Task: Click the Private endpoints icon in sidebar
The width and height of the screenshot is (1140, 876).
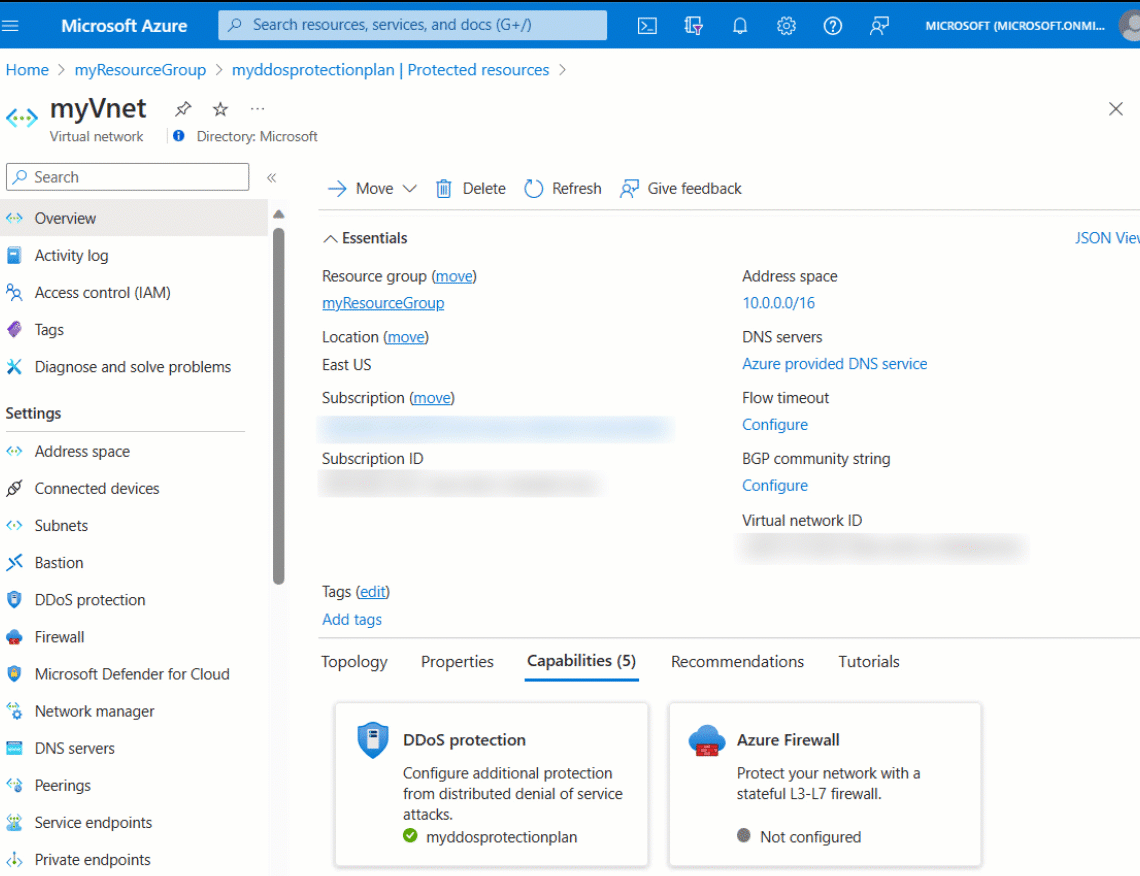Action: click(x=14, y=859)
